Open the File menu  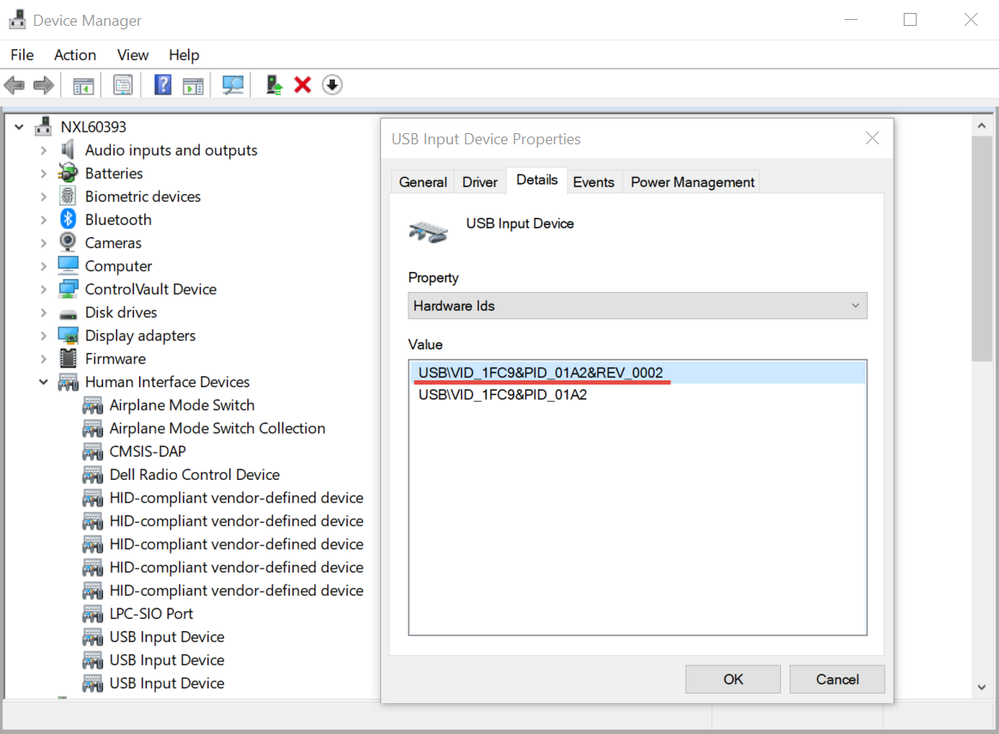tap(22, 55)
